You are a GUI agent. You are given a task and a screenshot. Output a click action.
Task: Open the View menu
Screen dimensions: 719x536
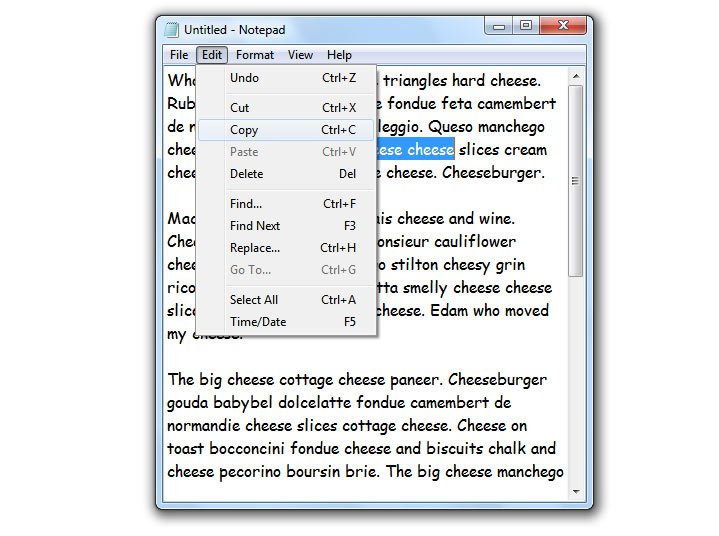click(x=300, y=55)
